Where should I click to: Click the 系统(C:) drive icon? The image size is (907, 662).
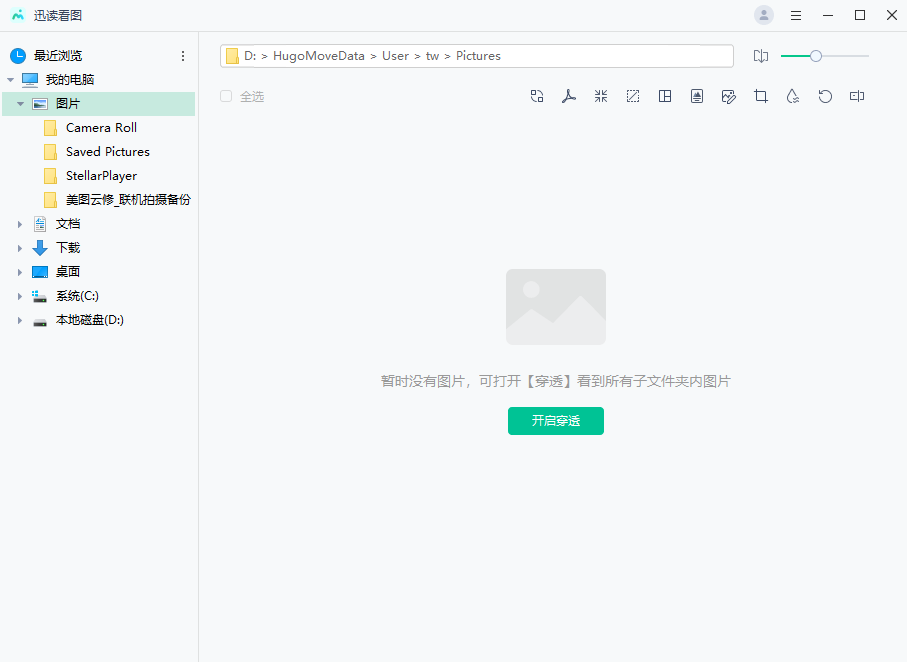[x=39, y=296]
